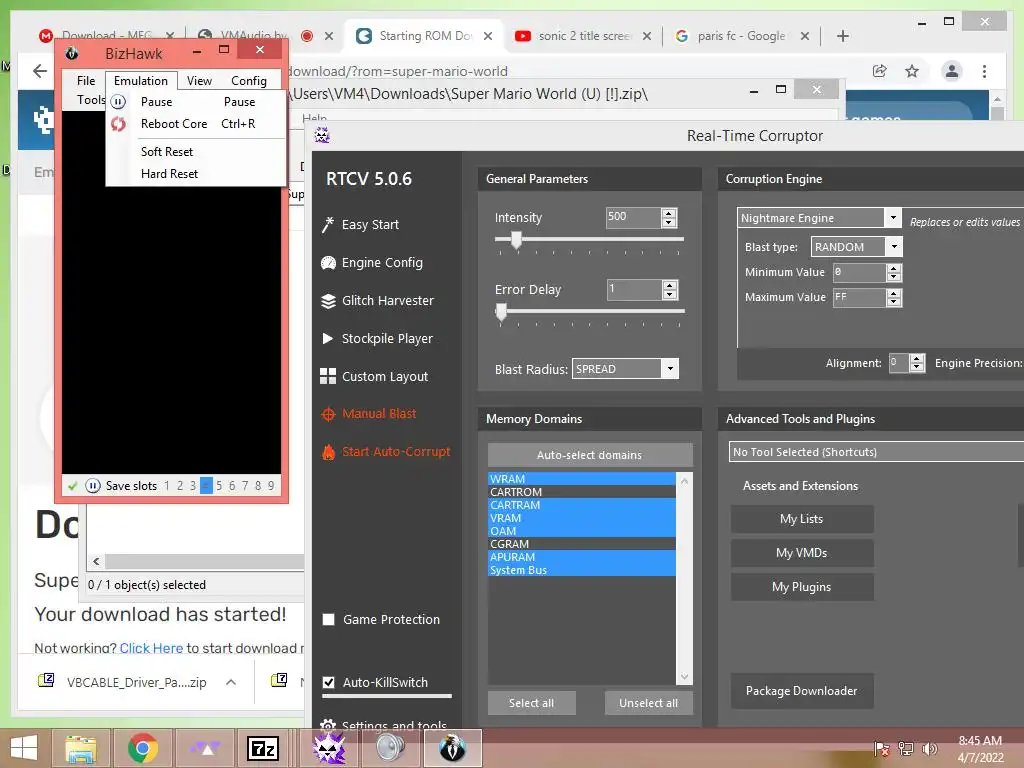Expand VBCABLE download options chevron
1024x768 pixels.
click(x=231, y=682)
